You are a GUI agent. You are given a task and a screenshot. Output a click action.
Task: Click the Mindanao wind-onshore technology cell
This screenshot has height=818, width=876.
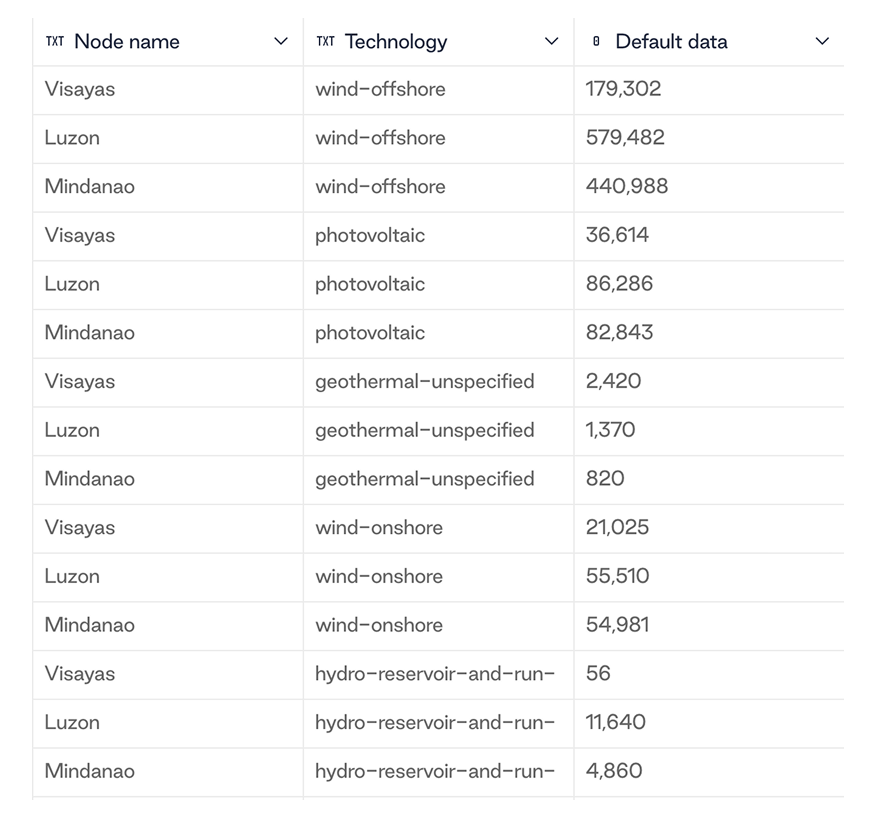(439, 626)
